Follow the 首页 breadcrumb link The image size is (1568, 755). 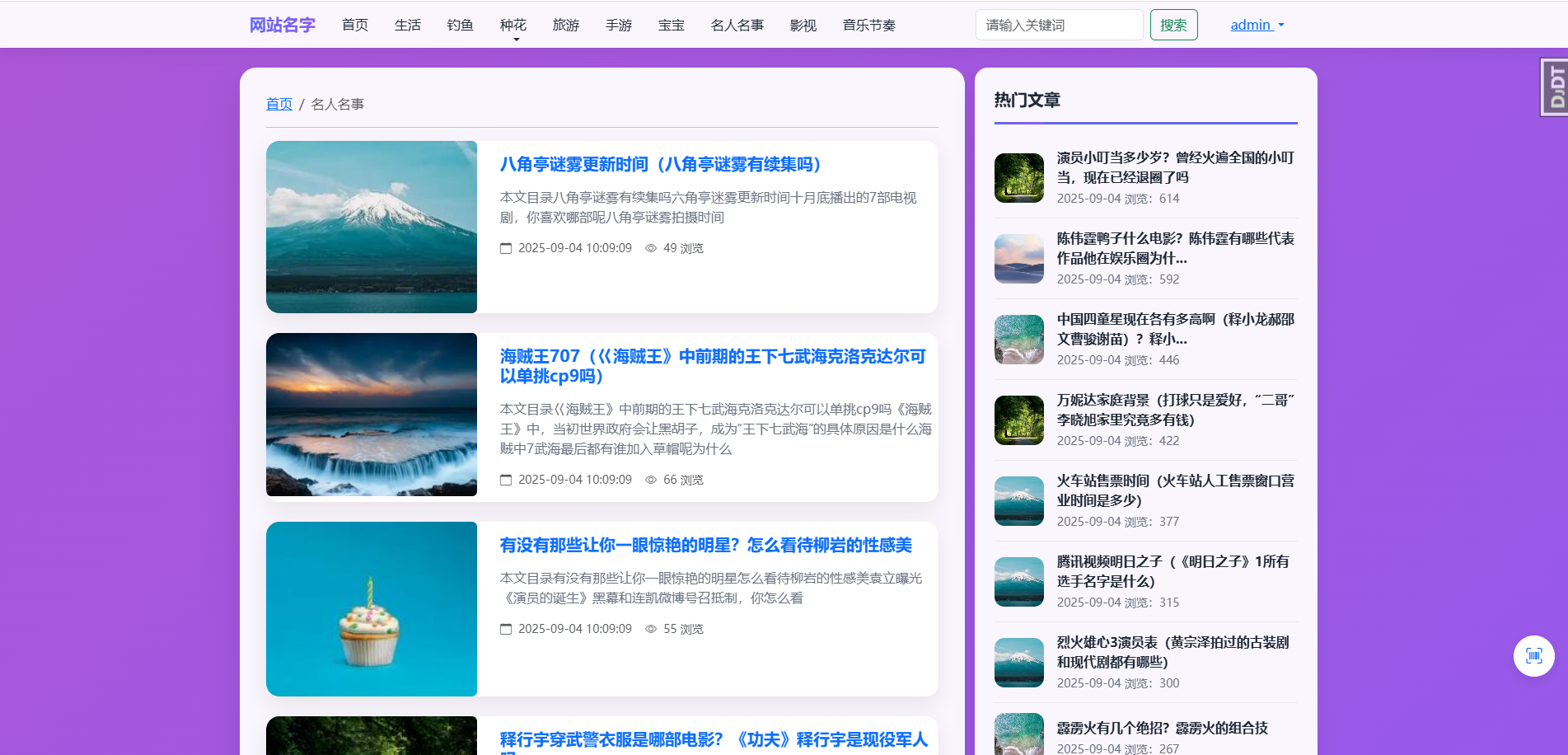(x=278, y=104)
